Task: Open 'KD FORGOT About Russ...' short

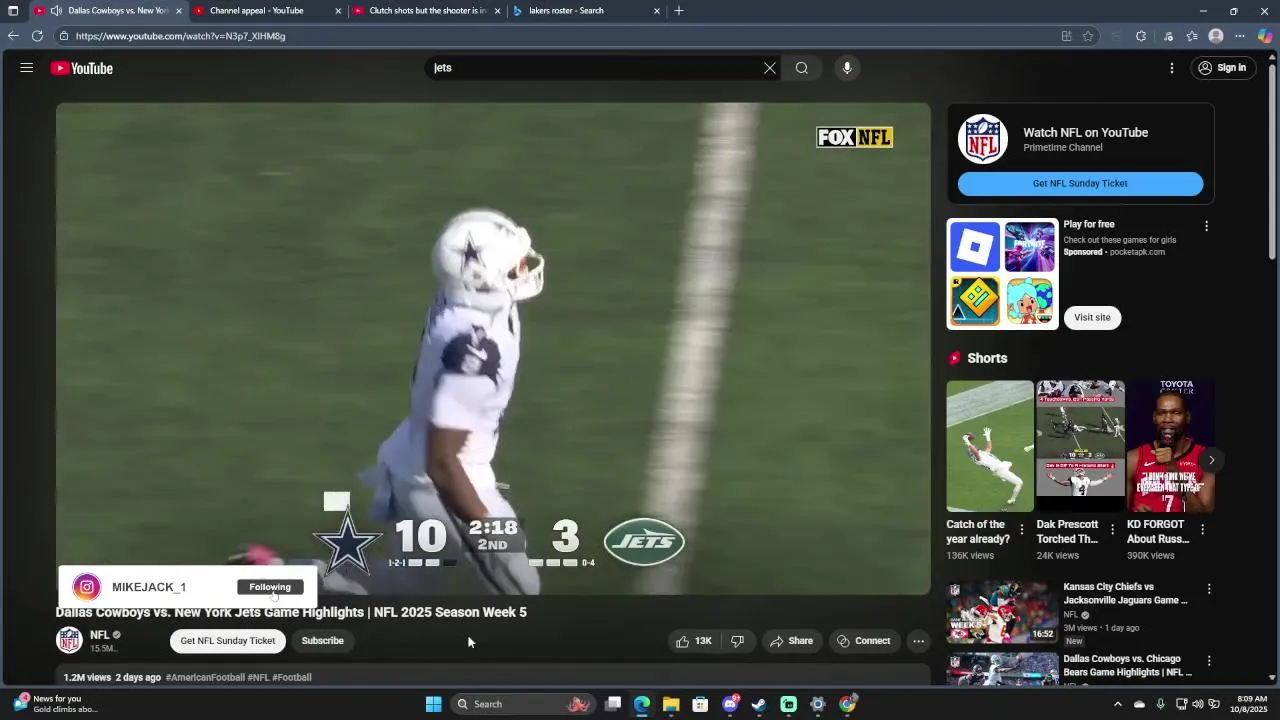Action: (x=1170, y=446)
